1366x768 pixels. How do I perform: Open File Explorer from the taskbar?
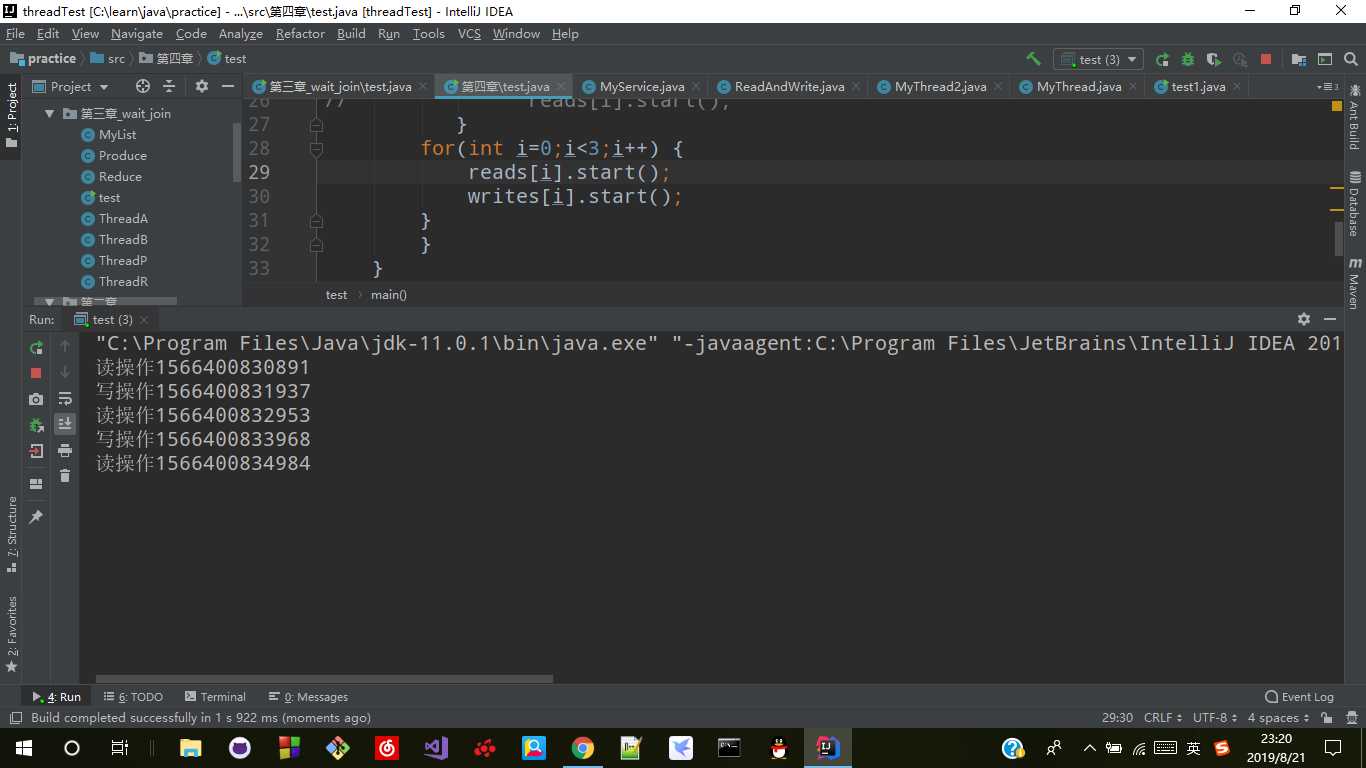191,748
